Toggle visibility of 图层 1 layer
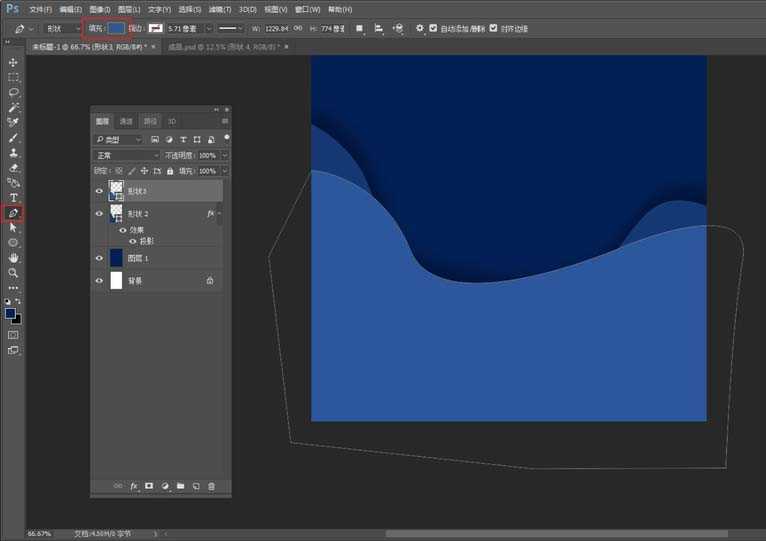The height and width of the screenshot is (541, 766). click(x=99, y=258)
